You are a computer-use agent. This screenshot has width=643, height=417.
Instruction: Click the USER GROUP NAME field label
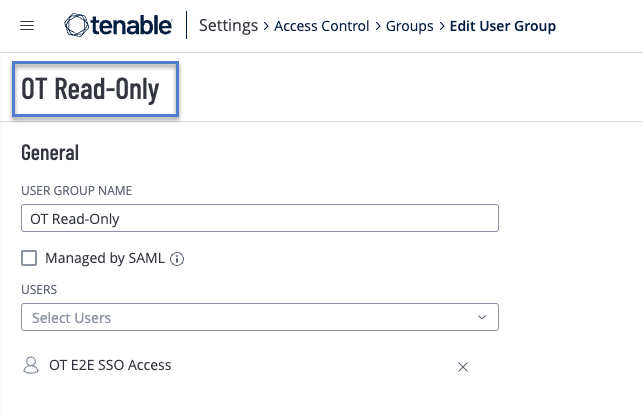[77, 190]
